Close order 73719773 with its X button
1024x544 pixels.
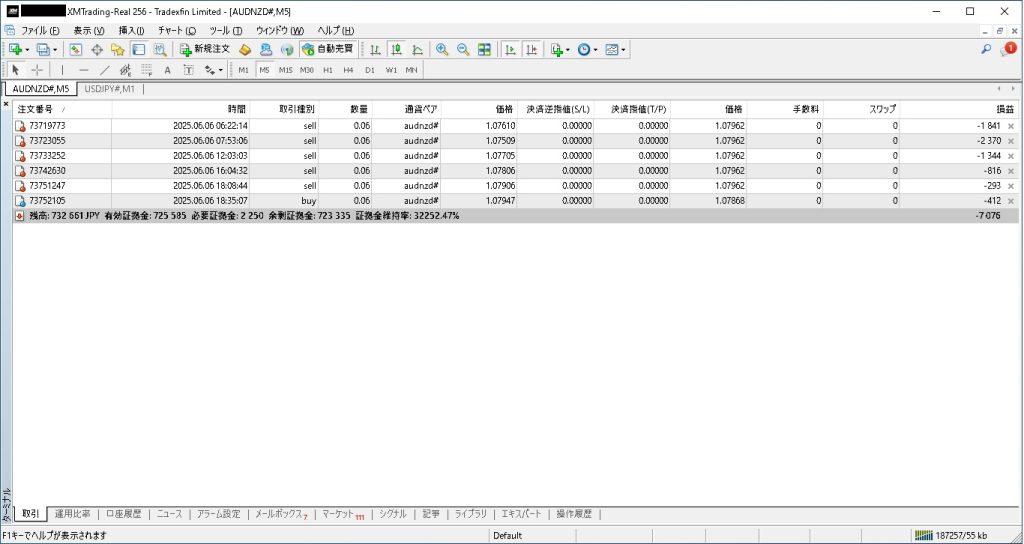[1010, 126]
